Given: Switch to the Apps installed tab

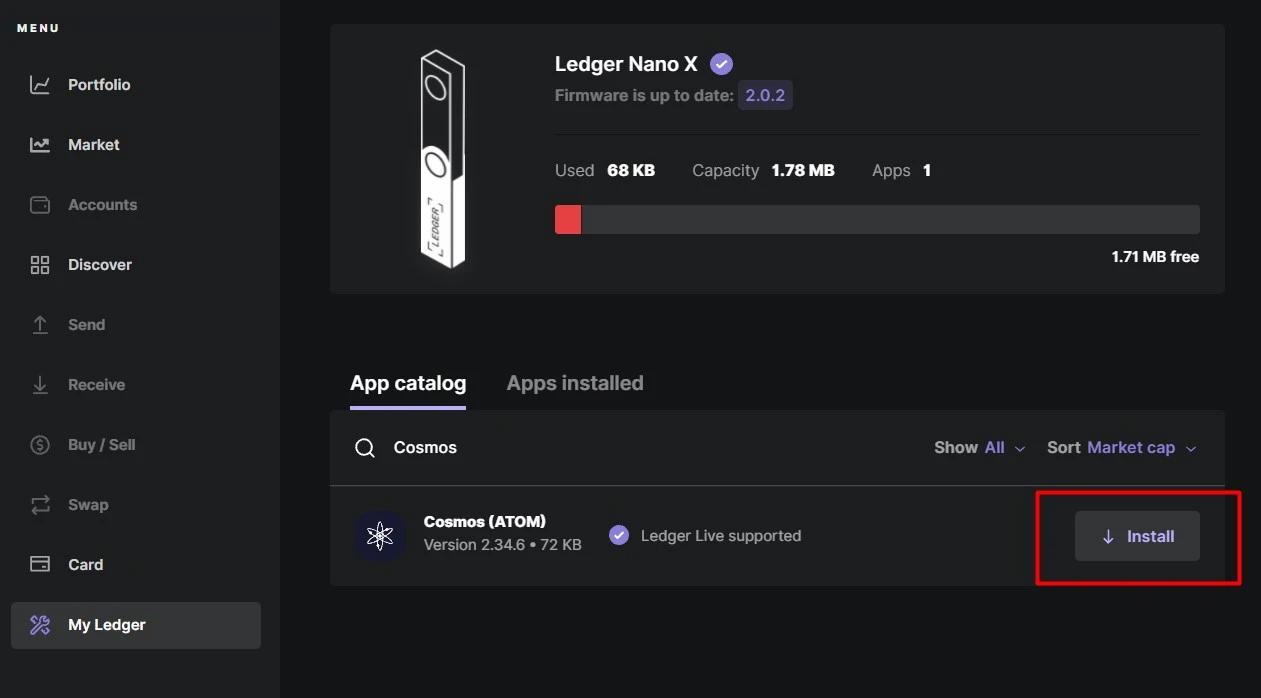Looking at the screenshot, I should click(575, 383).
